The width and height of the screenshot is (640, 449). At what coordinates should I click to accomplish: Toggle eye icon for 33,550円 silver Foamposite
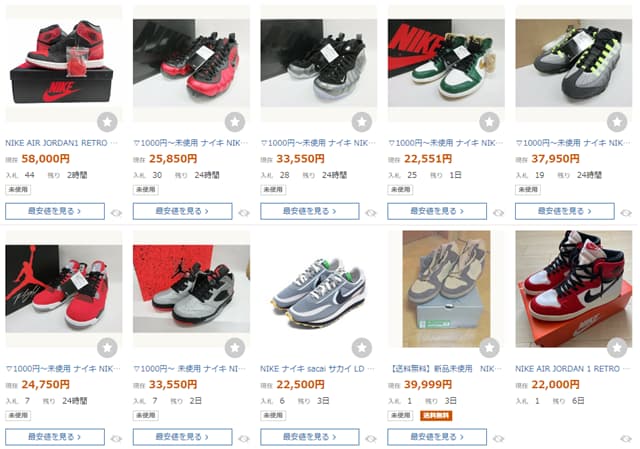(371, 213)
